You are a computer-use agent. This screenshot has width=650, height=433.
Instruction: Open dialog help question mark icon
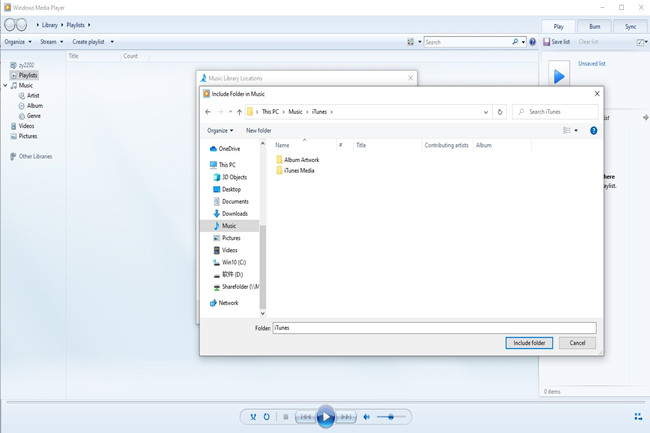pyautogui.click(x=594, y=131)
